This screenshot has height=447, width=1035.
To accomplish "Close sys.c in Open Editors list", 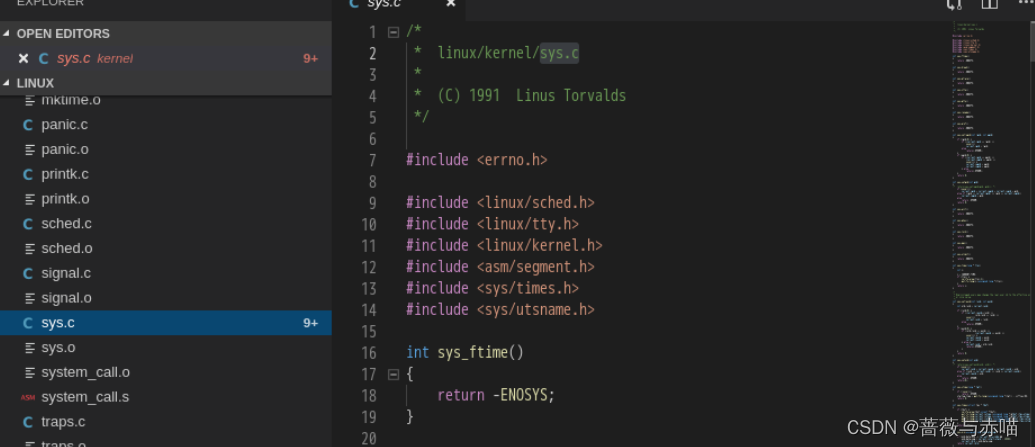I will coord(23,59).
